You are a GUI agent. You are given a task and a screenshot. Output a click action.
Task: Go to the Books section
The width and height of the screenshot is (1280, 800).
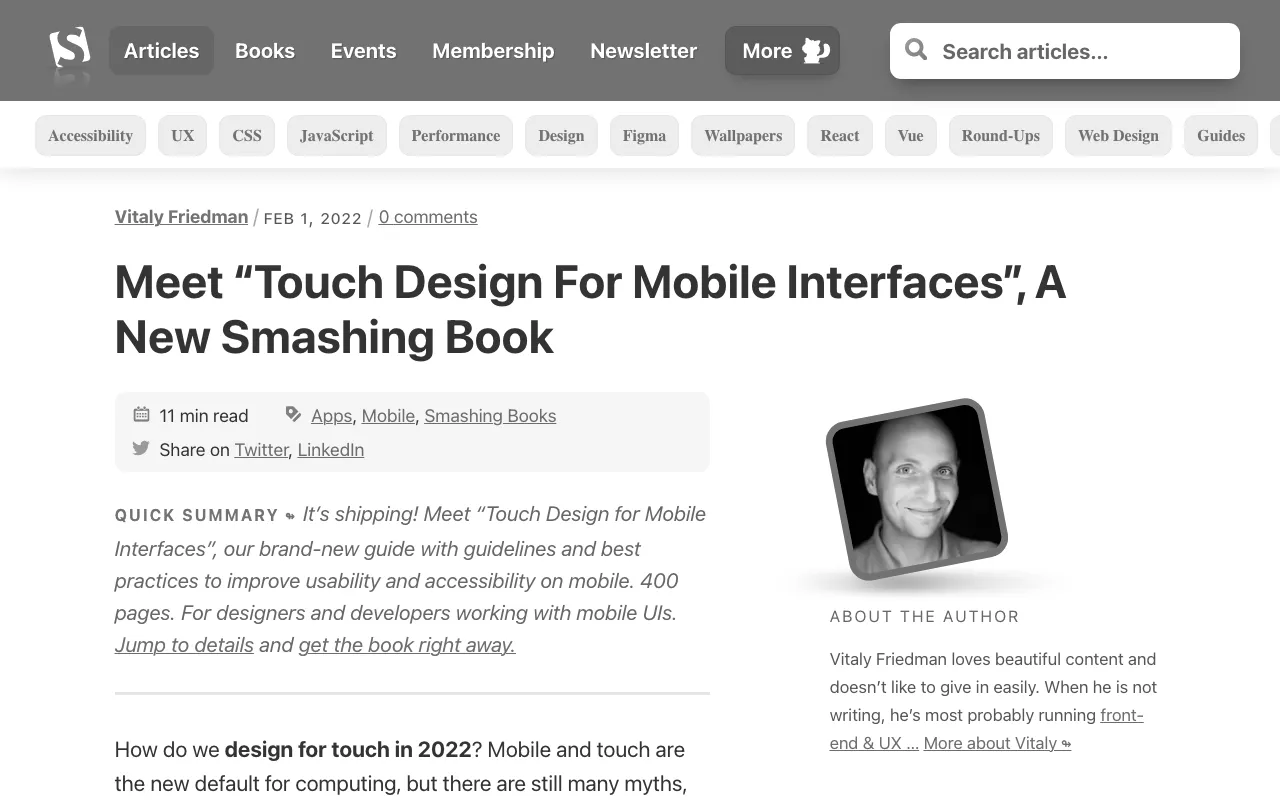click(265, 51)
